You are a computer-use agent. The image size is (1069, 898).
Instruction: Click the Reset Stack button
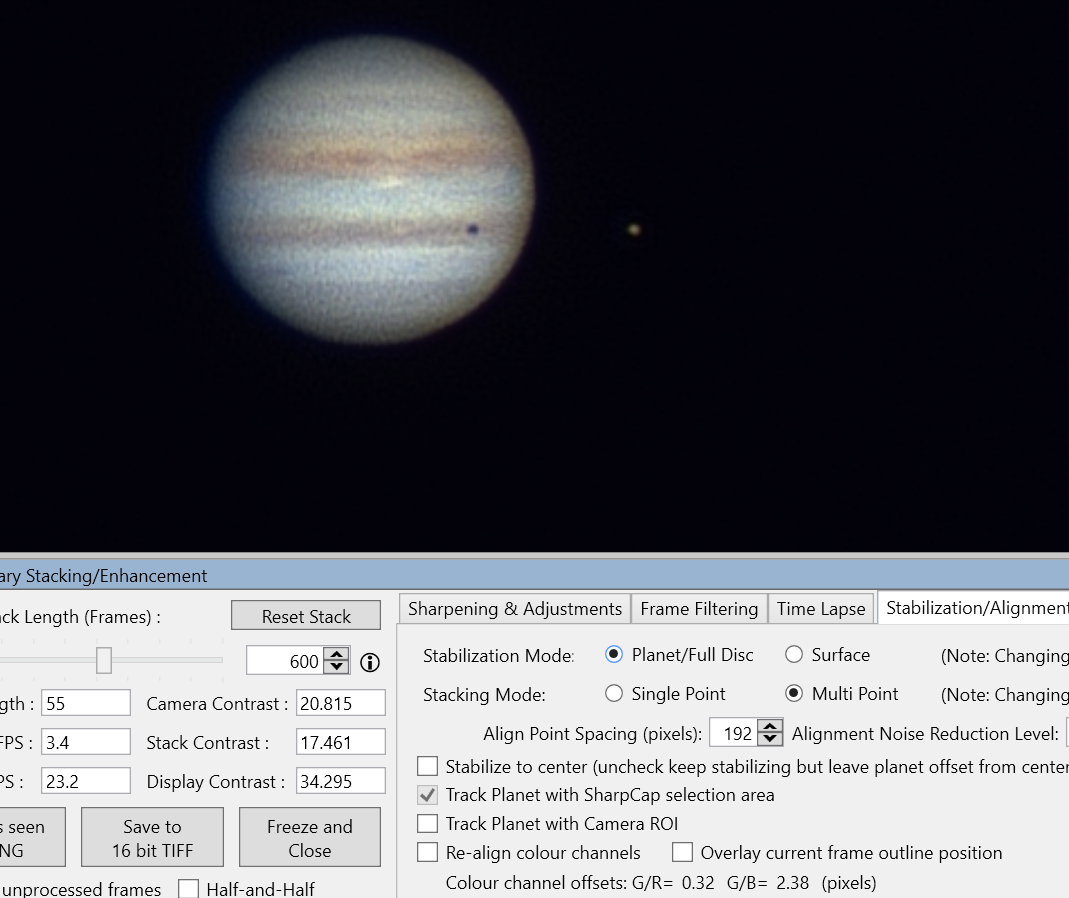click(306, 616)
